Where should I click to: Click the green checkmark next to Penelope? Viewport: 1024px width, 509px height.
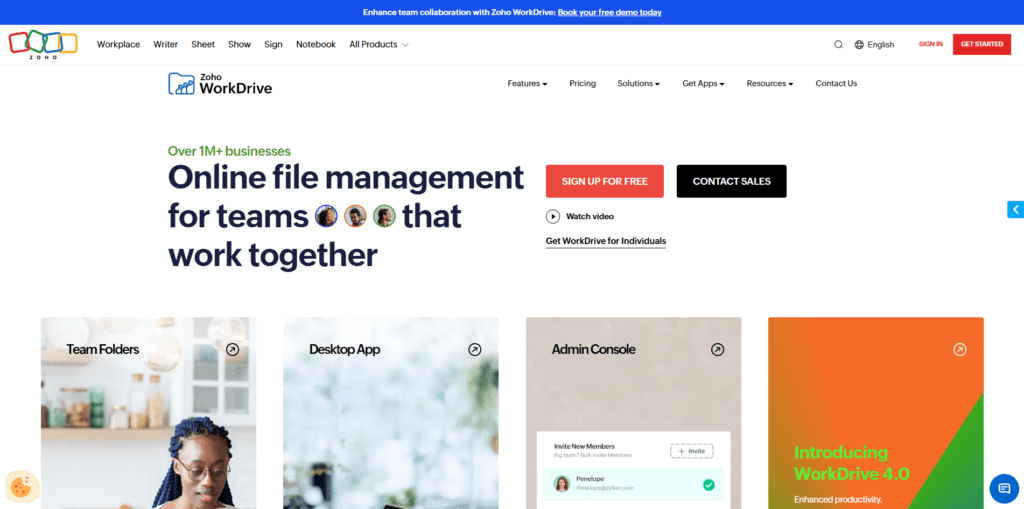[709, 485]
